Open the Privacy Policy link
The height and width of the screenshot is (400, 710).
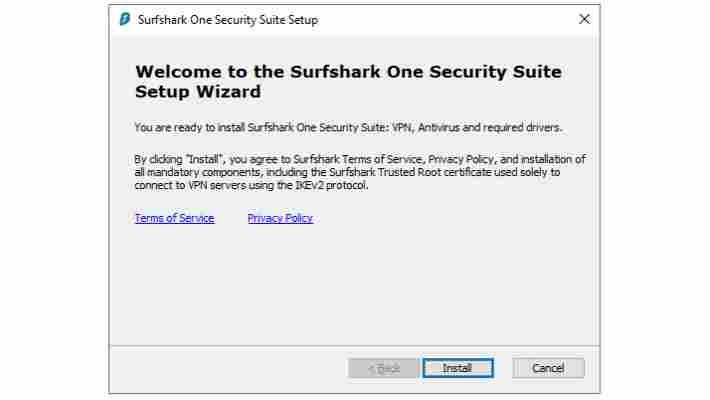[280, 218]
